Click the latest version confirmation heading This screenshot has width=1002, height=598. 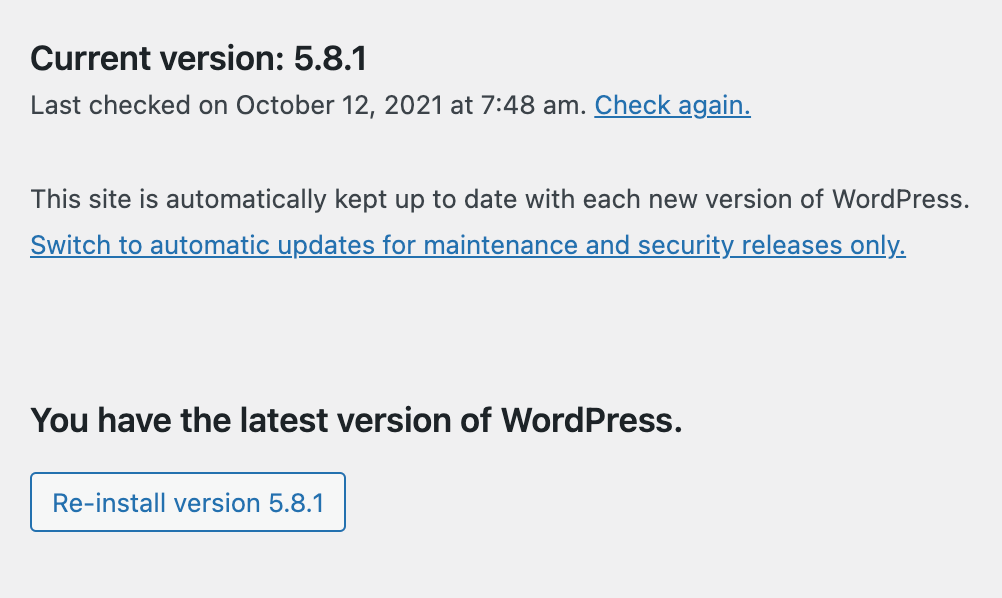tap(356, 420)
